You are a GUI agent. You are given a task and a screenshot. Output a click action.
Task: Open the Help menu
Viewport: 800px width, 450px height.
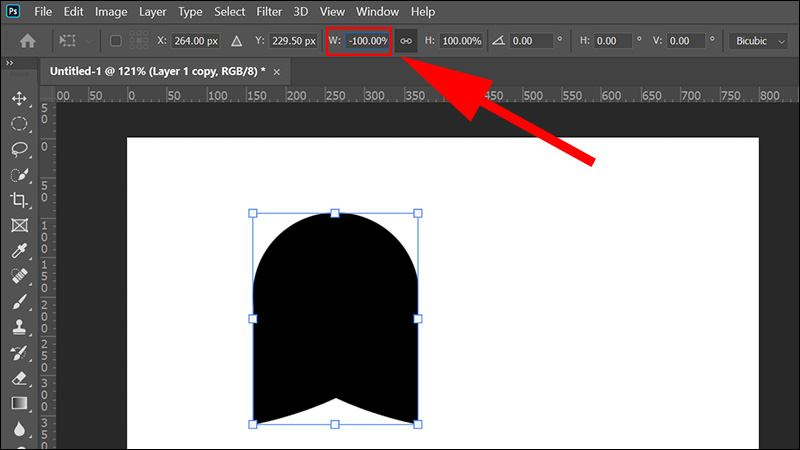pos(423,11)
